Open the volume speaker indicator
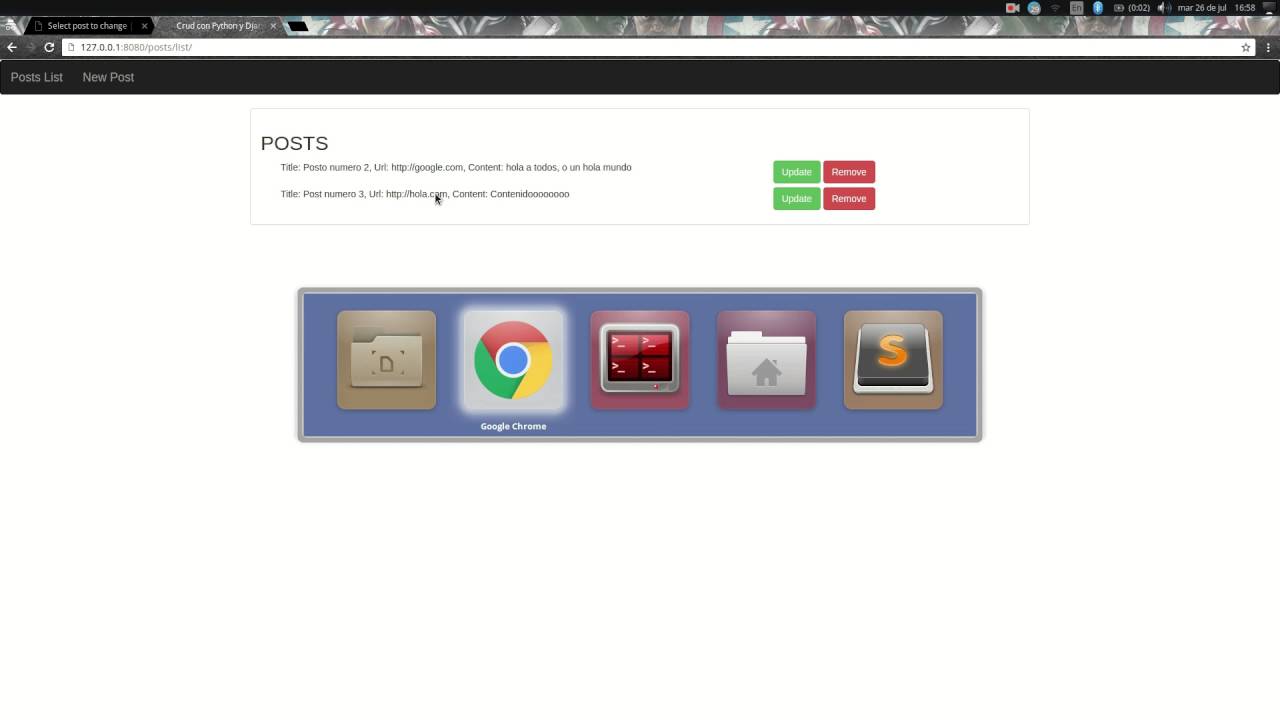This screenshot has width=1280, height=720. (1164, 8)
